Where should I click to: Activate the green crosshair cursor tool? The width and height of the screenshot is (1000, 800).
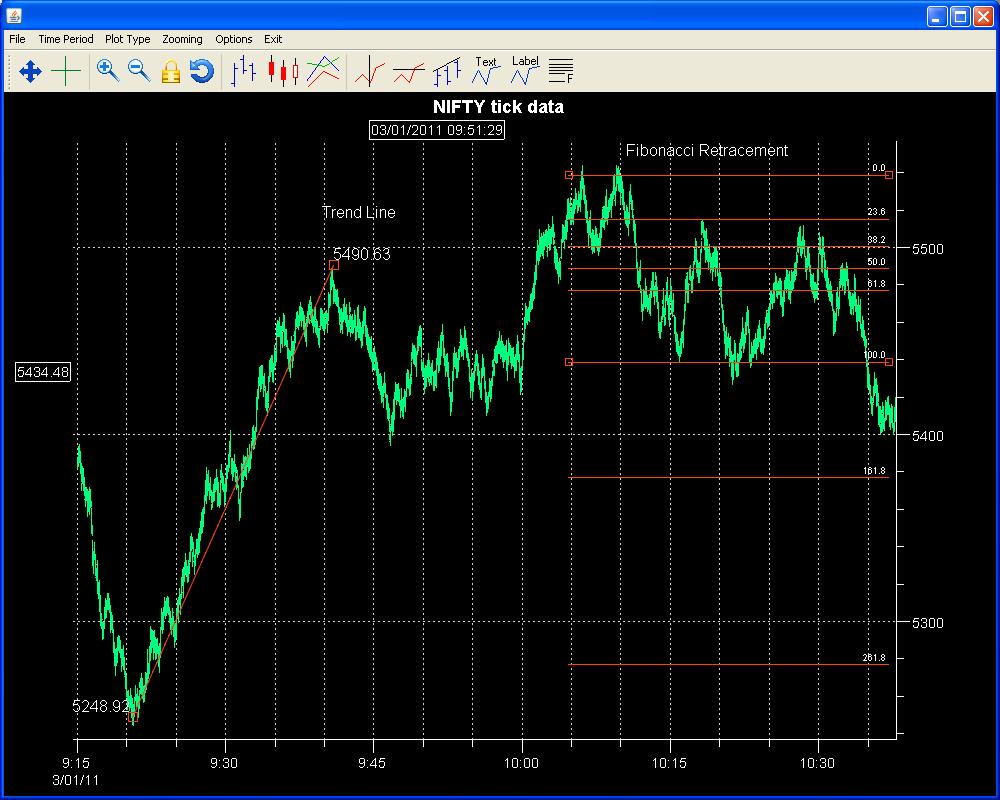point(66,71)
